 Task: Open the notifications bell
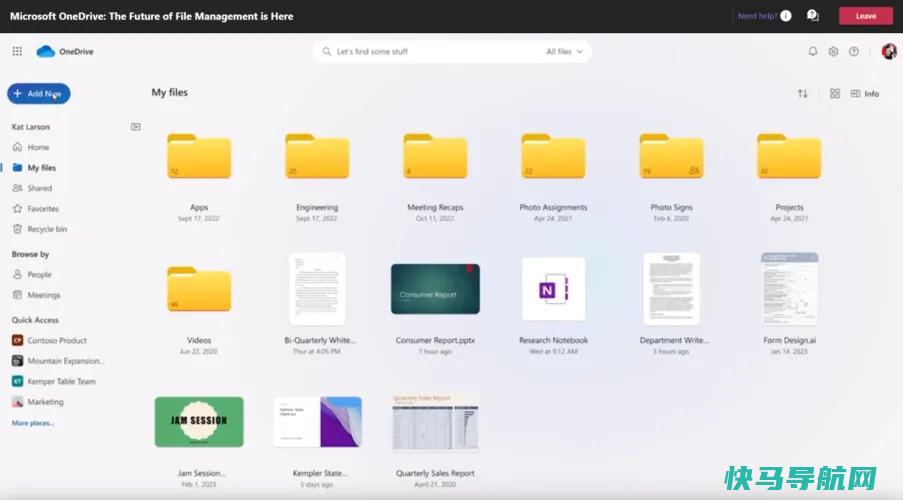(813, 51)
